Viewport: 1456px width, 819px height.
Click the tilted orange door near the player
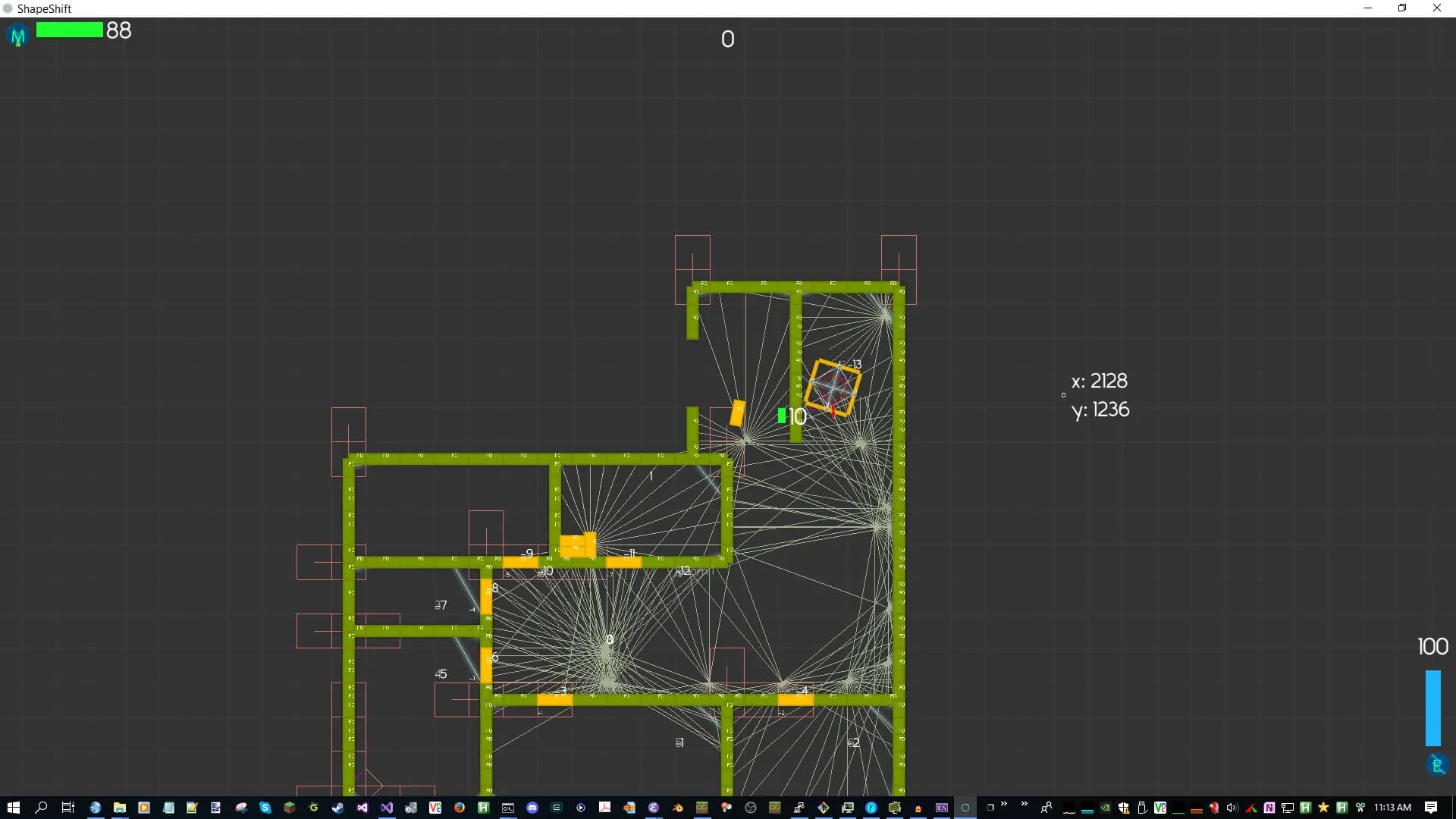pyautogui.click(x=737, y=413)
